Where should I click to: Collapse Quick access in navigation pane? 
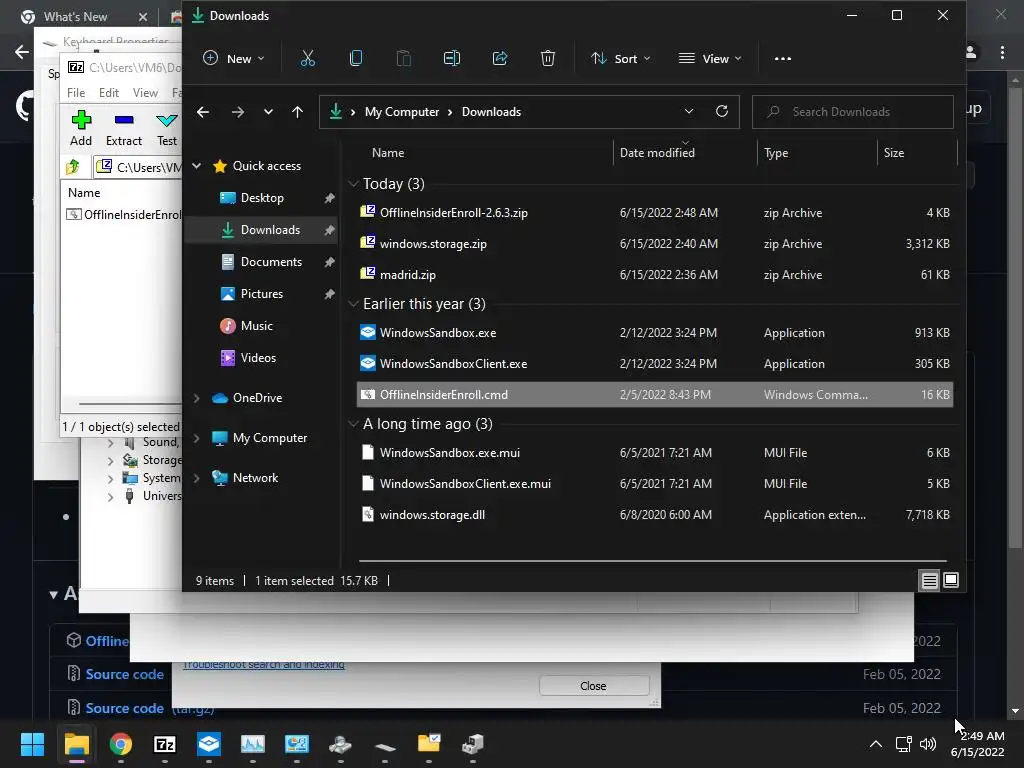[x=197, y=166]
